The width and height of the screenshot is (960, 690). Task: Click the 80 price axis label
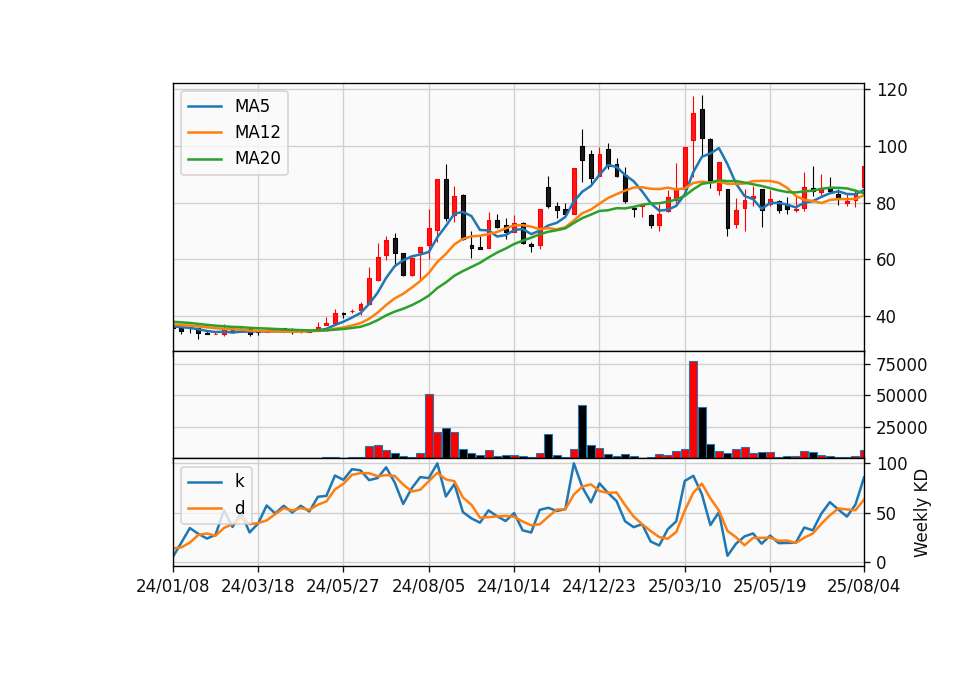[887, 204]
